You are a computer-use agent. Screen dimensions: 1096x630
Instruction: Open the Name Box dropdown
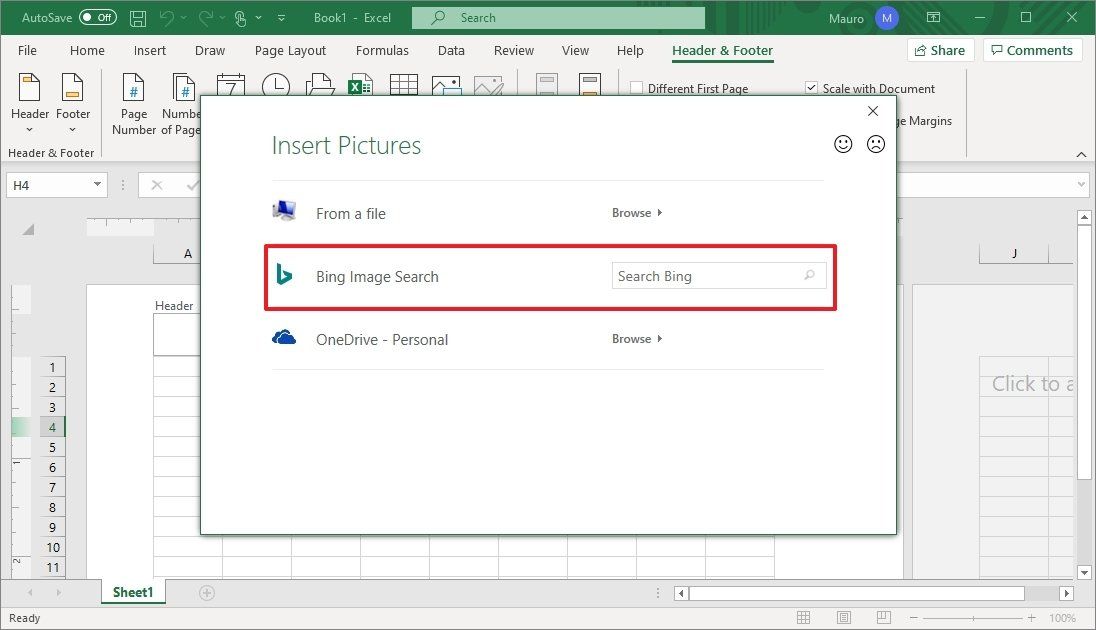(x=97, y=184)
